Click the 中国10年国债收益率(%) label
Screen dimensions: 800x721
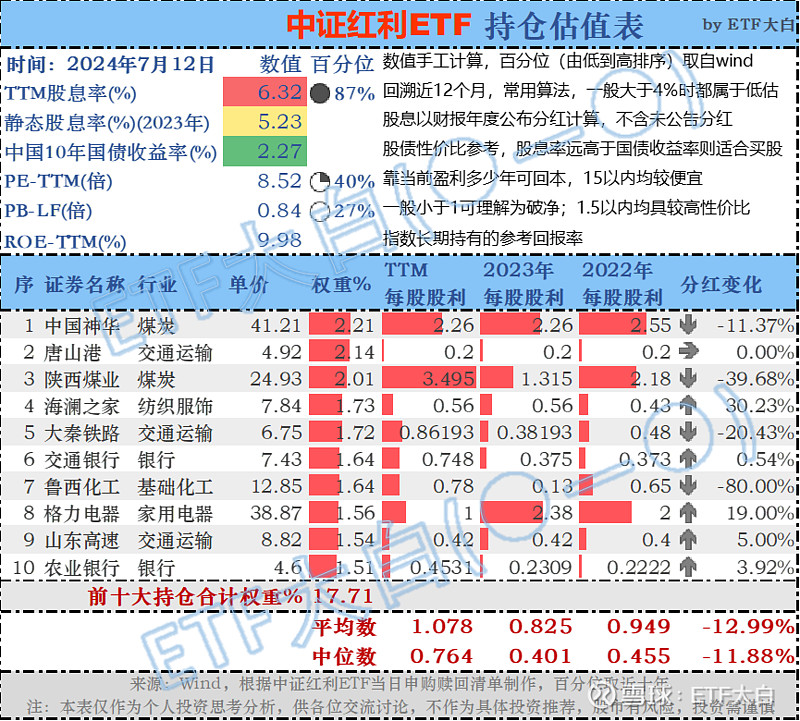(111, 152)
